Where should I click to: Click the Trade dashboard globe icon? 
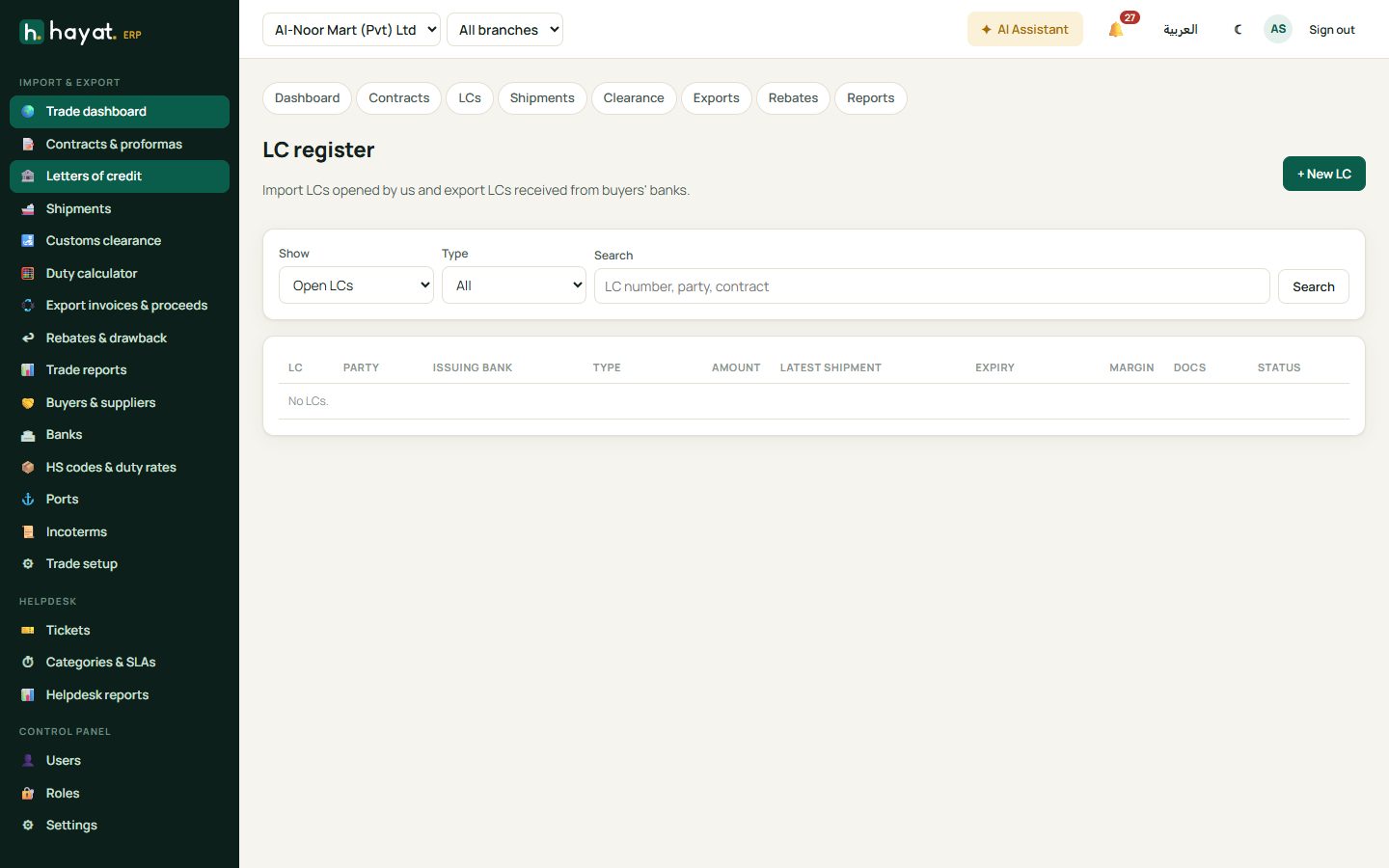pos(28,112)
